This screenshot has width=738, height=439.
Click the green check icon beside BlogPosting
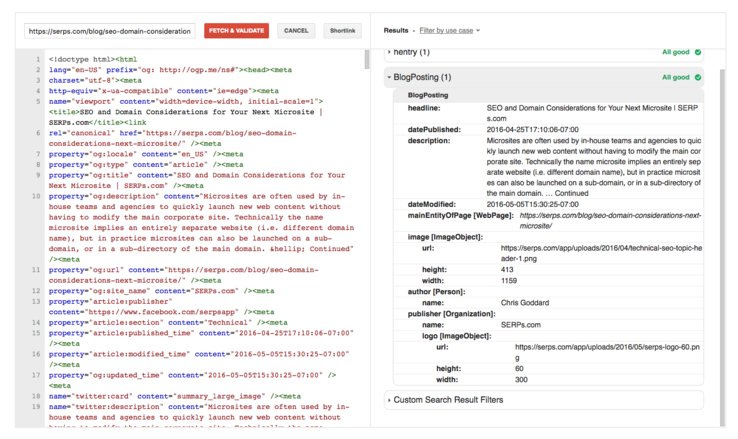(698, 77)
